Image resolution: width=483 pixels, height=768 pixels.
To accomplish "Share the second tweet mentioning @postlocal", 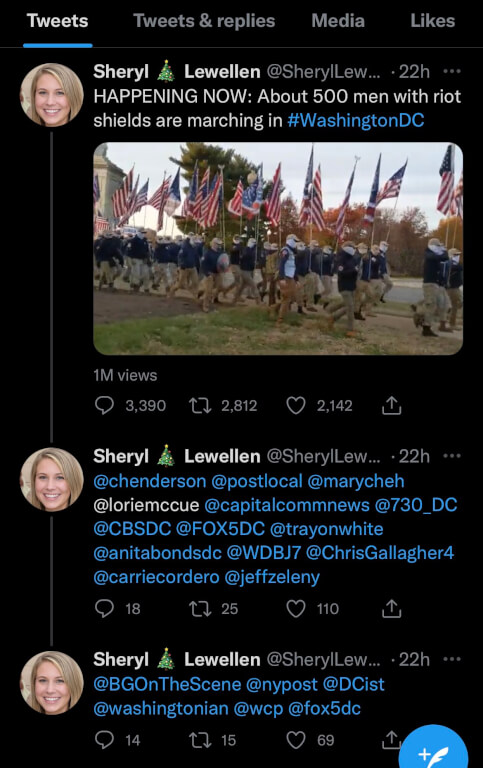I will pos(391,609).
